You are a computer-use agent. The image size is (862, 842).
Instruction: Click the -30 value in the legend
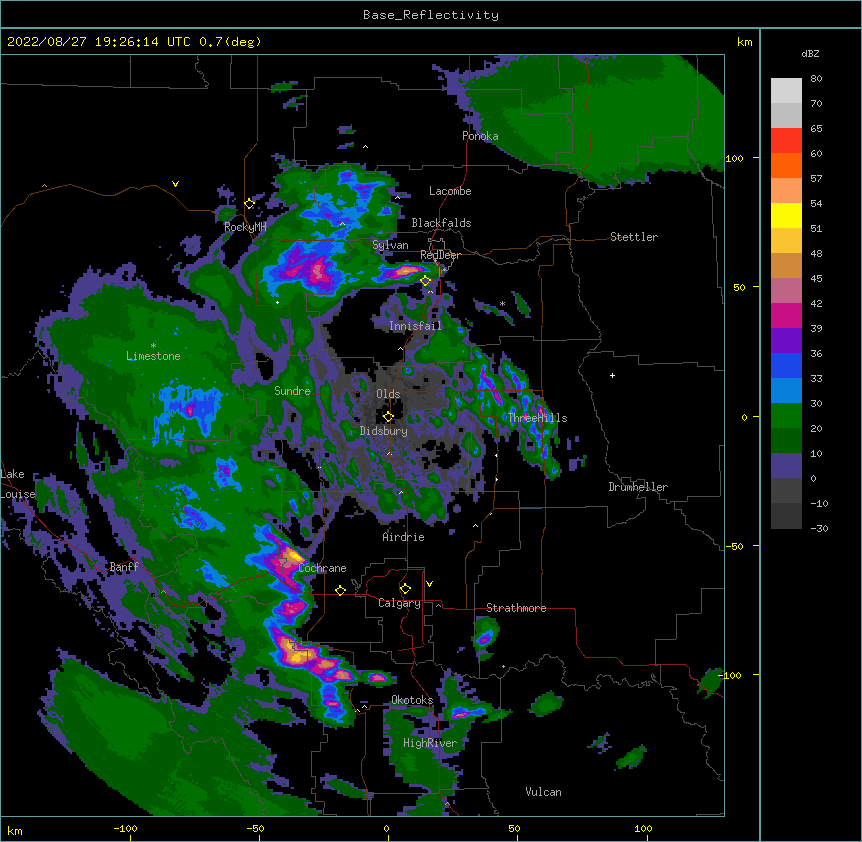coord(819,529)
